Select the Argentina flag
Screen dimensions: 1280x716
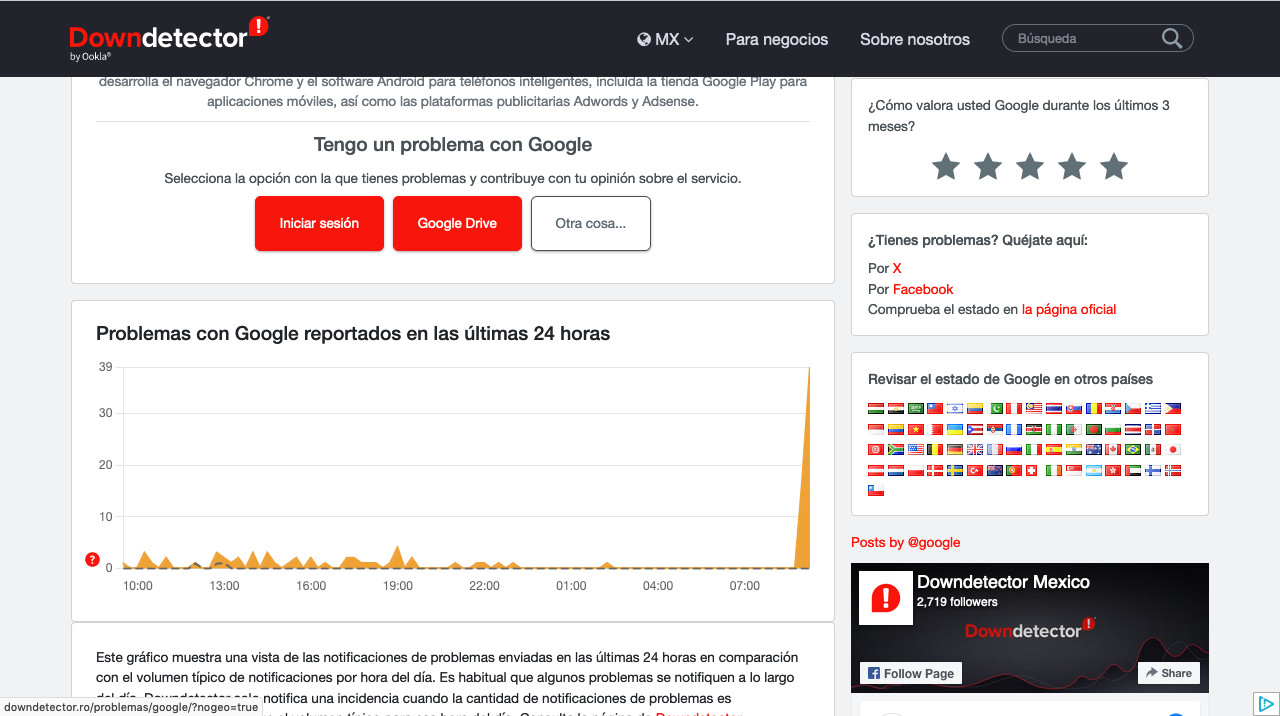tap(1094, 470)
